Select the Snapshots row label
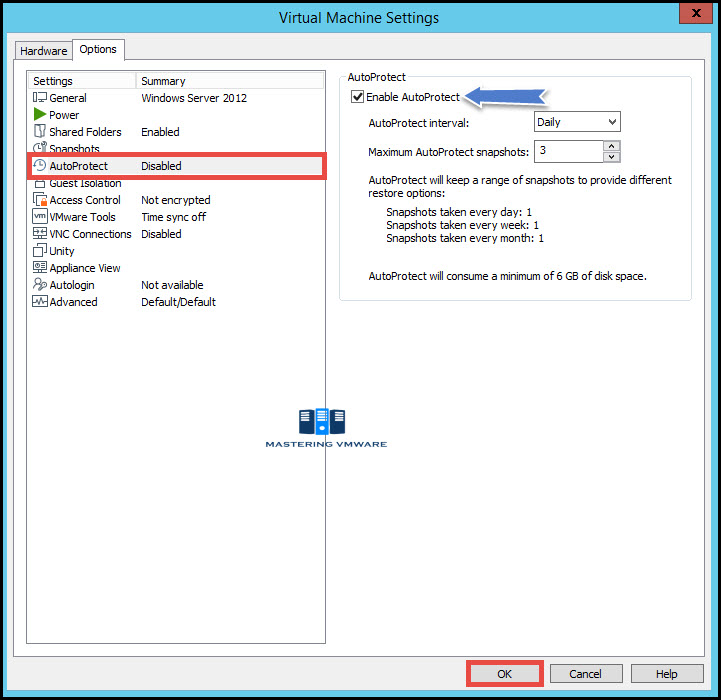Viewport: 721px width, 700px height. tap(74, 148)
